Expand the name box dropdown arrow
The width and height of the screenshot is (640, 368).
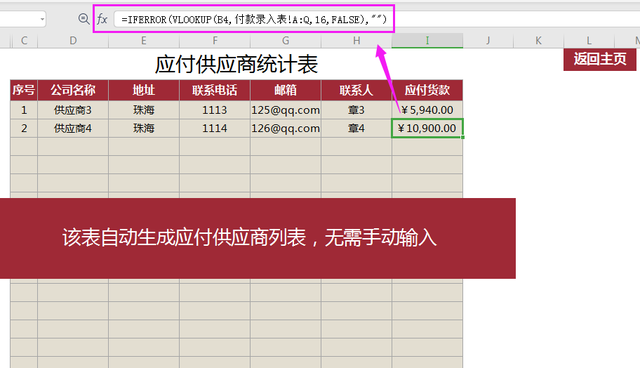coord(42,19)
